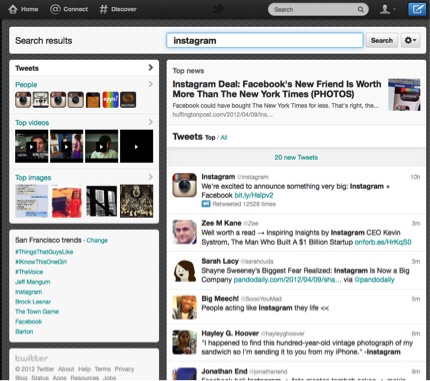
Task: Open the Barton trend
Action: [24, 331]
